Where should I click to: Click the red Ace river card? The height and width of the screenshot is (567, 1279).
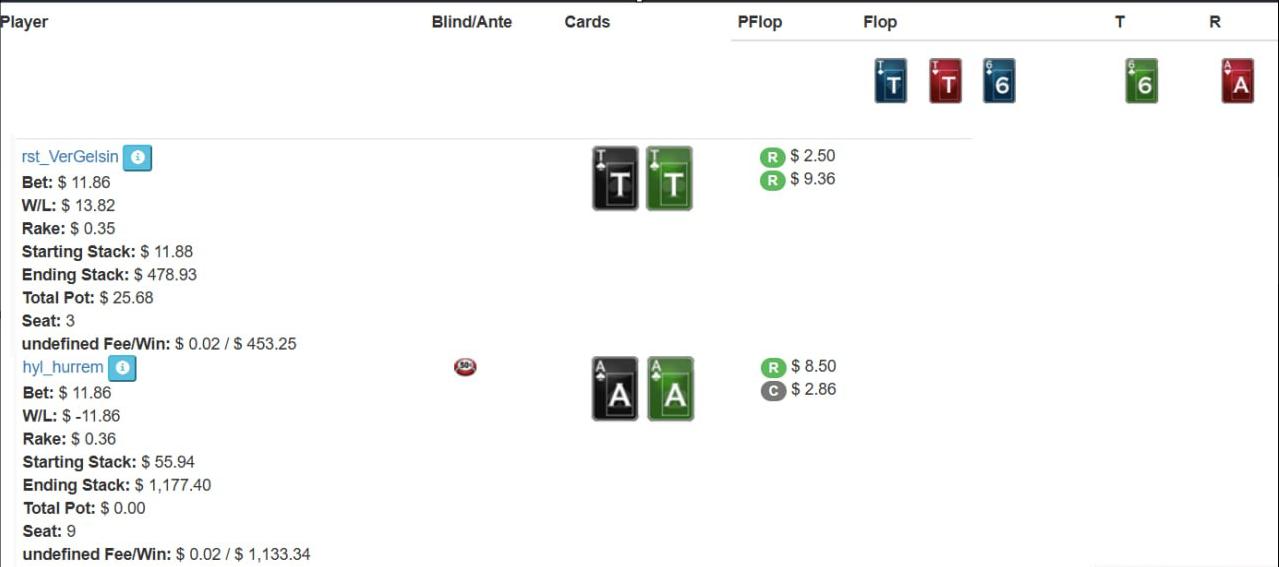coord(1238,81)
